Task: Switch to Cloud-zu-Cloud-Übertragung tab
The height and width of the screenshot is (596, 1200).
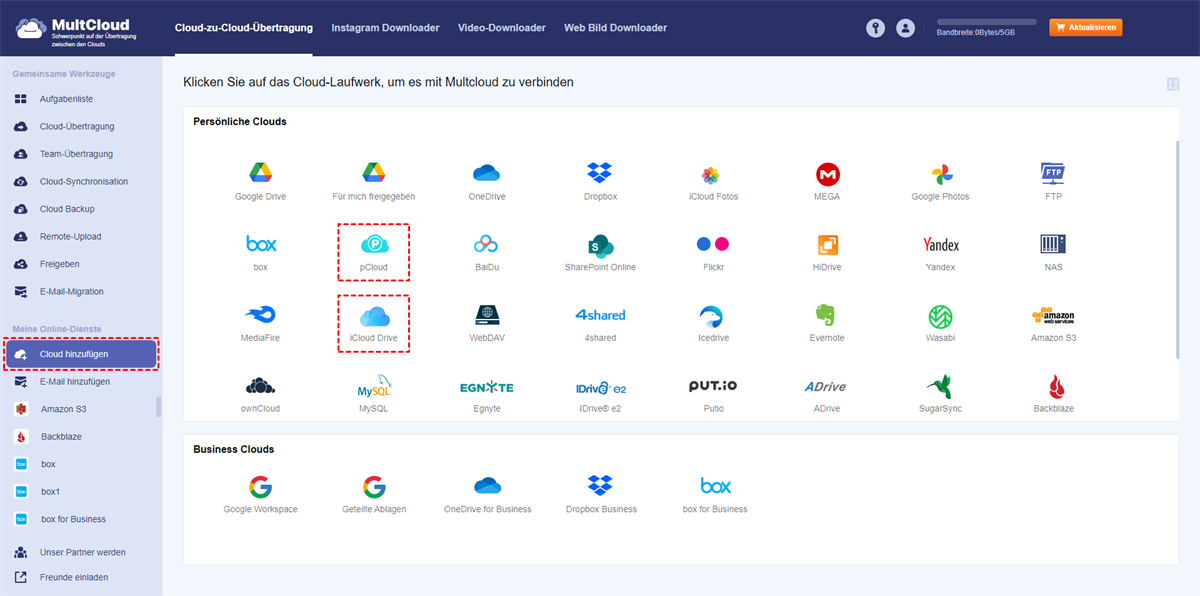Action: 243,28
